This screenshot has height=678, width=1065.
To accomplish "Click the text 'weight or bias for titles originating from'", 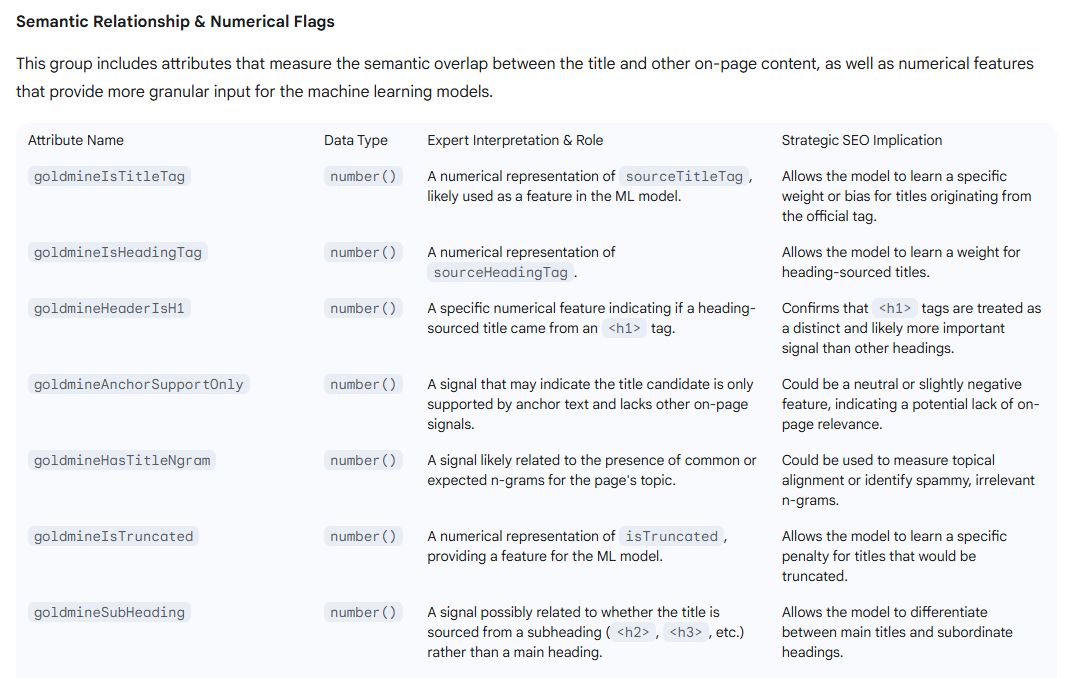I will (x=906, y=196).
